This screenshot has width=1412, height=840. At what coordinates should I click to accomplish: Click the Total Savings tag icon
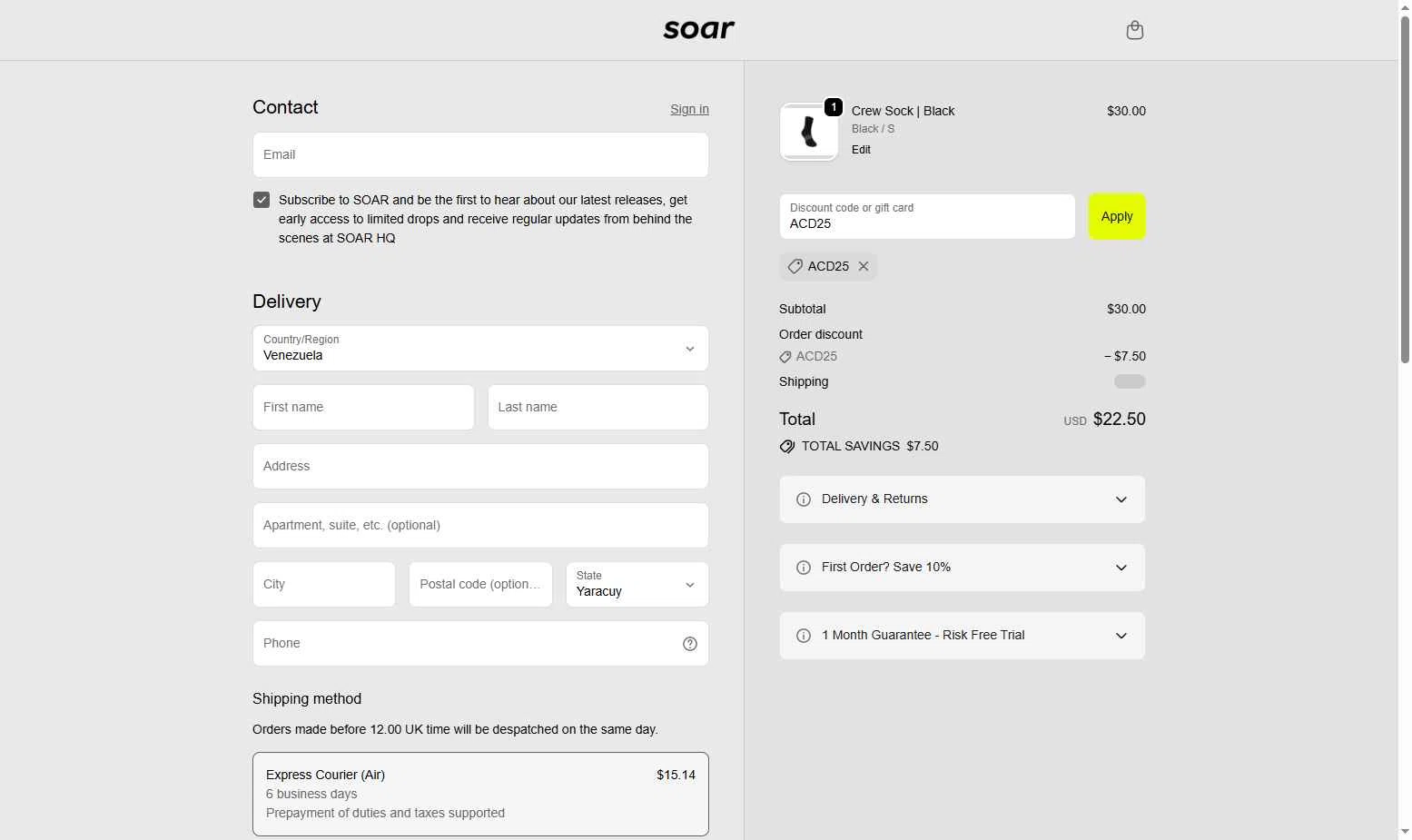pyautogui.click(x=787, y=447)
